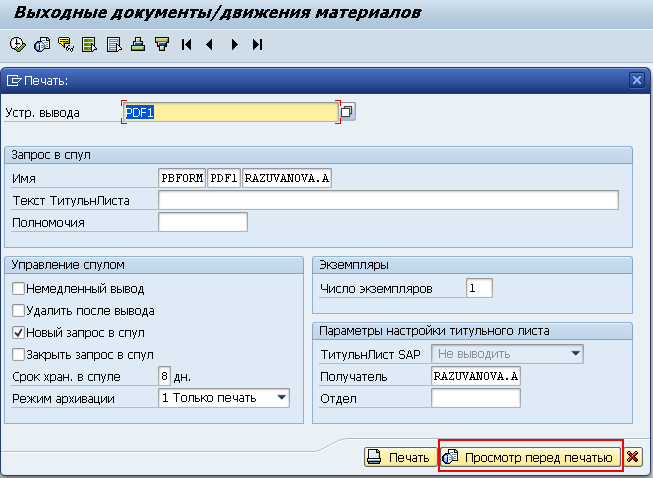Click the Печать button
The image size is (653, 478).
tap(400, 457)
